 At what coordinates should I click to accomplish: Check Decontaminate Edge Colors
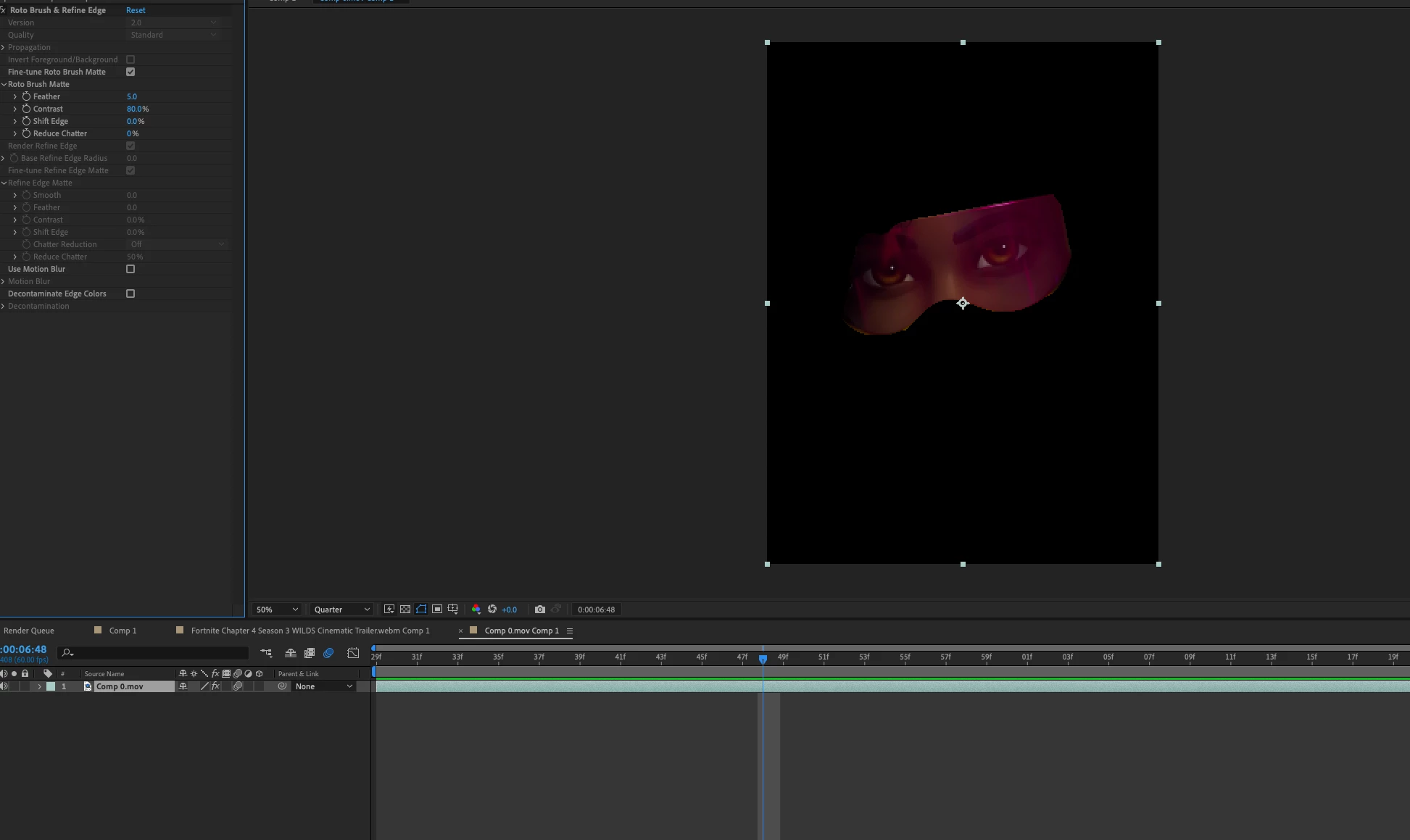(130, 294)
